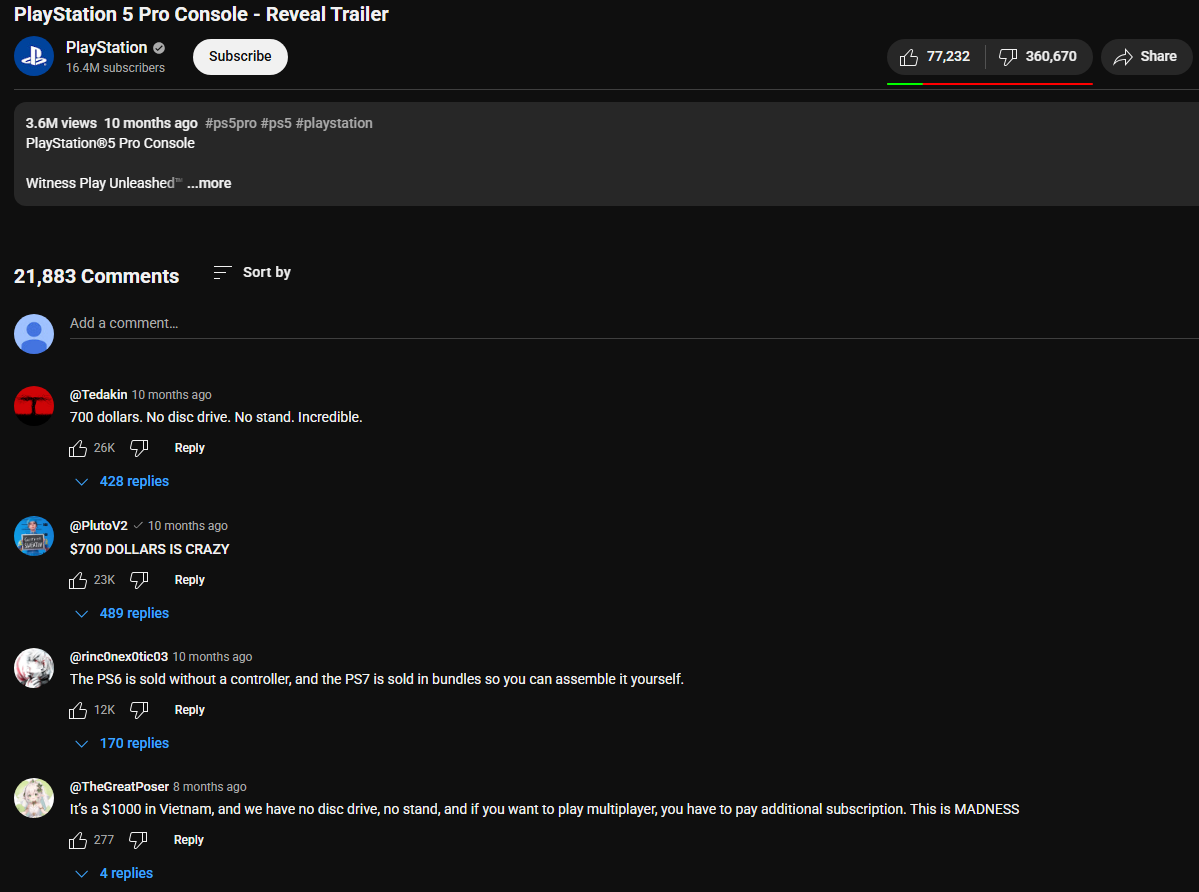Click @rinc0nex0tic03's 10 months ago timestamp

pos(213,657)
